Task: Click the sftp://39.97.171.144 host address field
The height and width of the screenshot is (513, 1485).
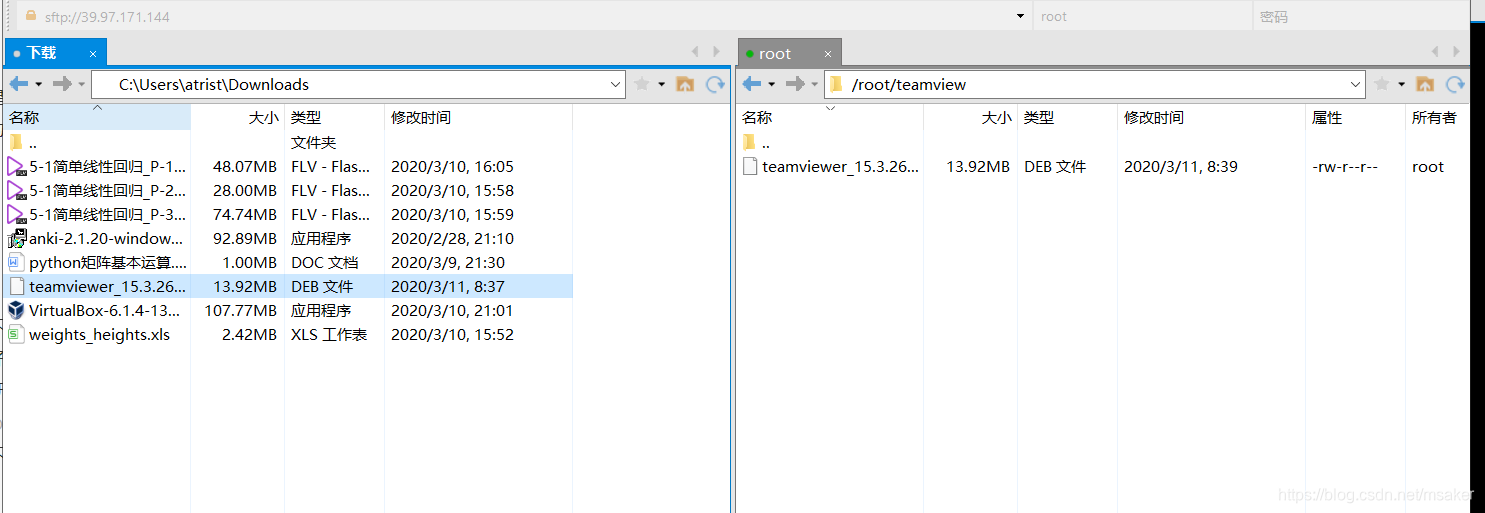Action: point(525,16)
